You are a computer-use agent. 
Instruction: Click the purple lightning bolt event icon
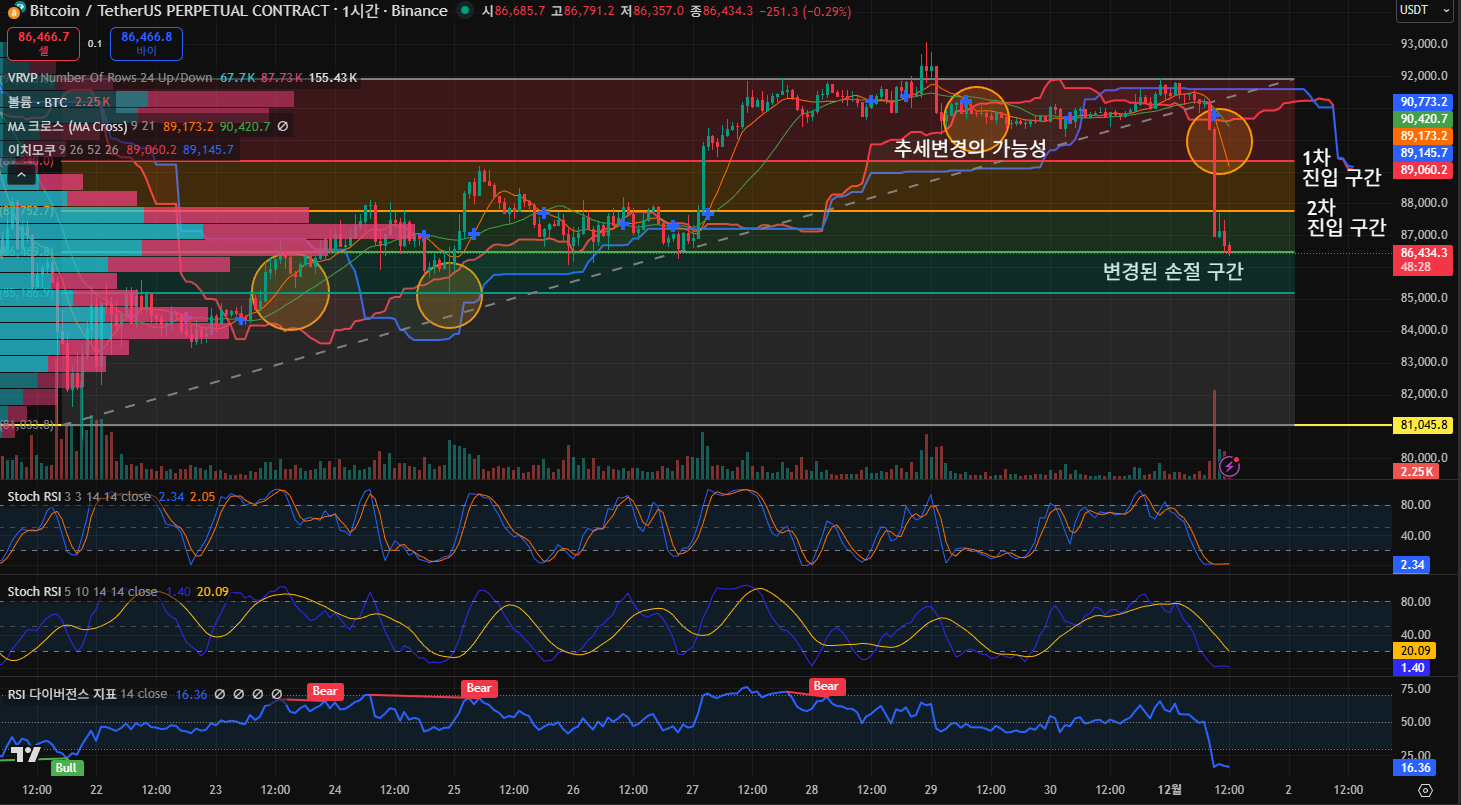1230,466
